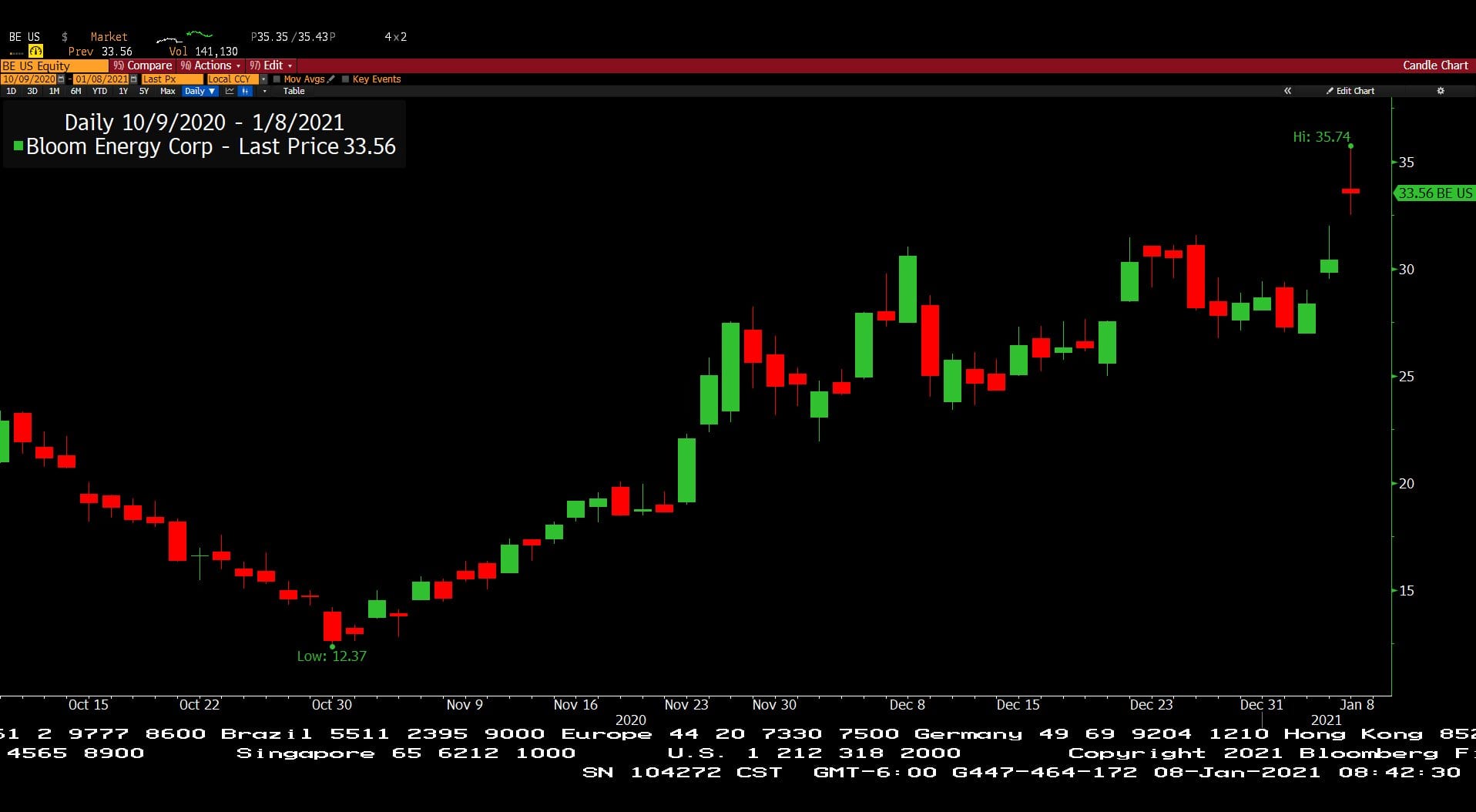Click the Hi: 35.74 marker label
The width and height of the screenshot is (1476, 812).
coord(1321,137)
